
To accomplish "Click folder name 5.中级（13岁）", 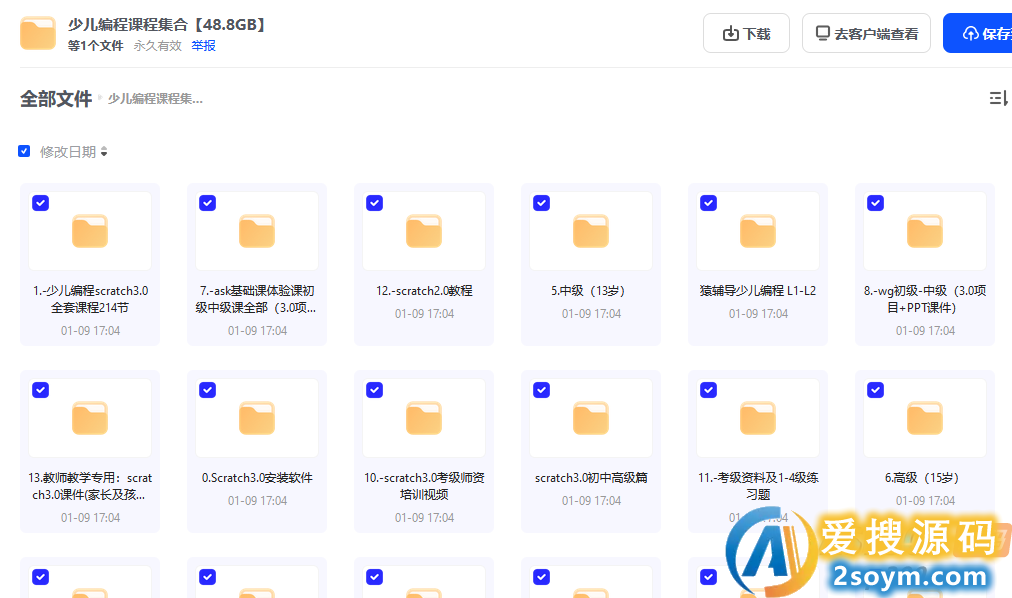I will pyautogui.click(x=591, y=291).
